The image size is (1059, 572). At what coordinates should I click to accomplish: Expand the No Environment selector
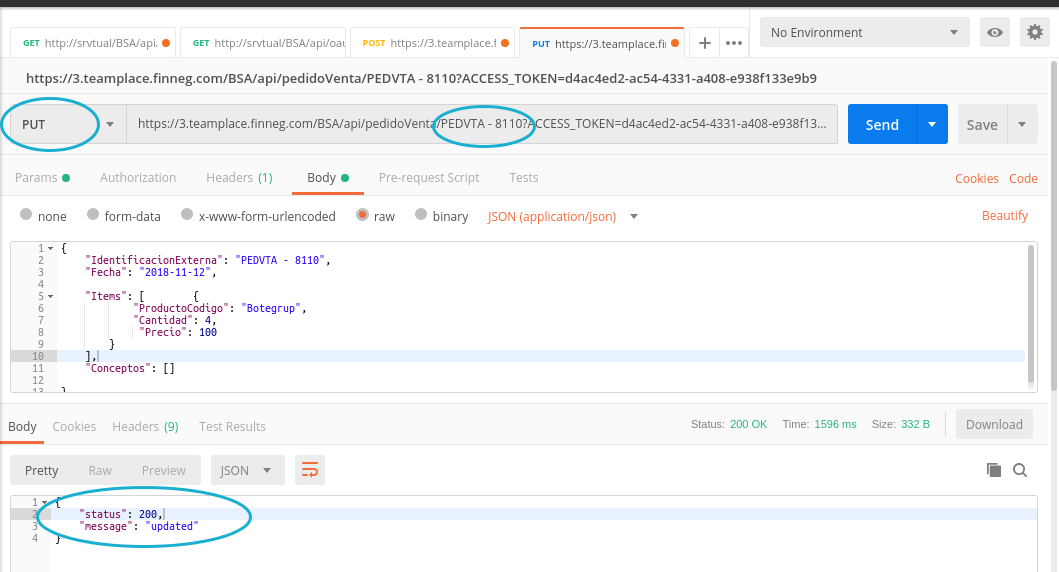[863, 33]
